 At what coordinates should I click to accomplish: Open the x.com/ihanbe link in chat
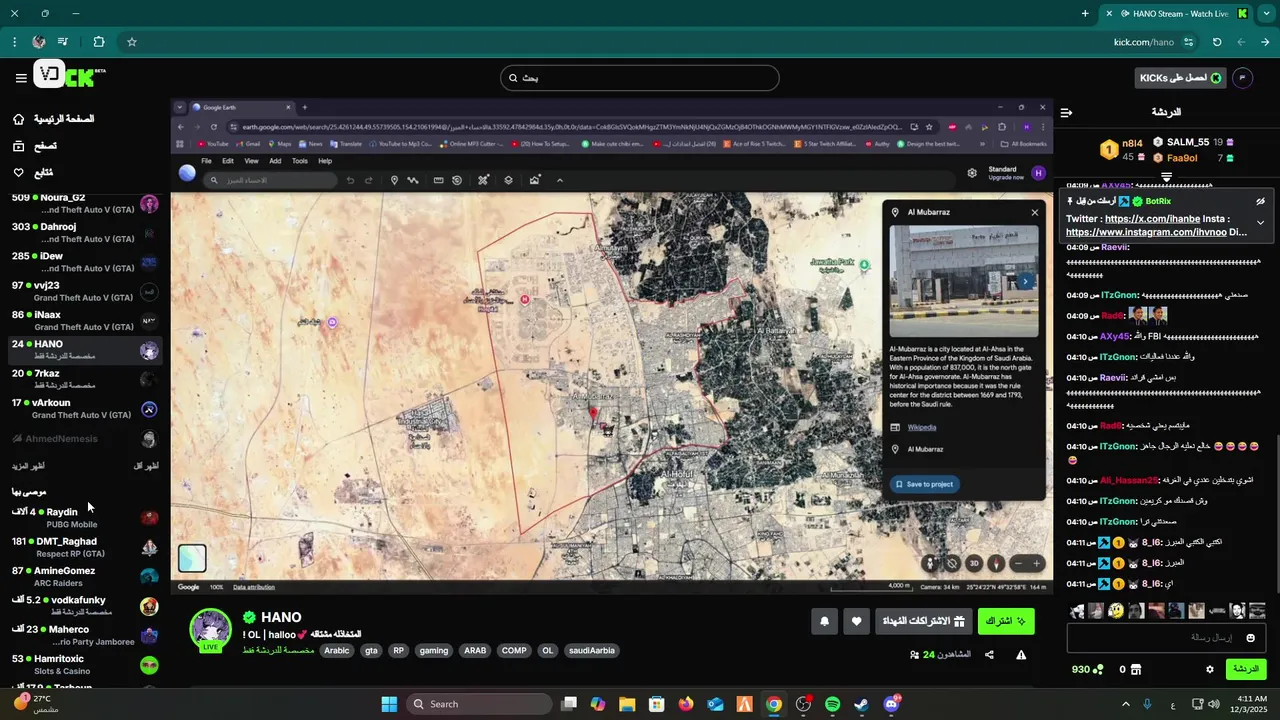(x=1152, y=218)
